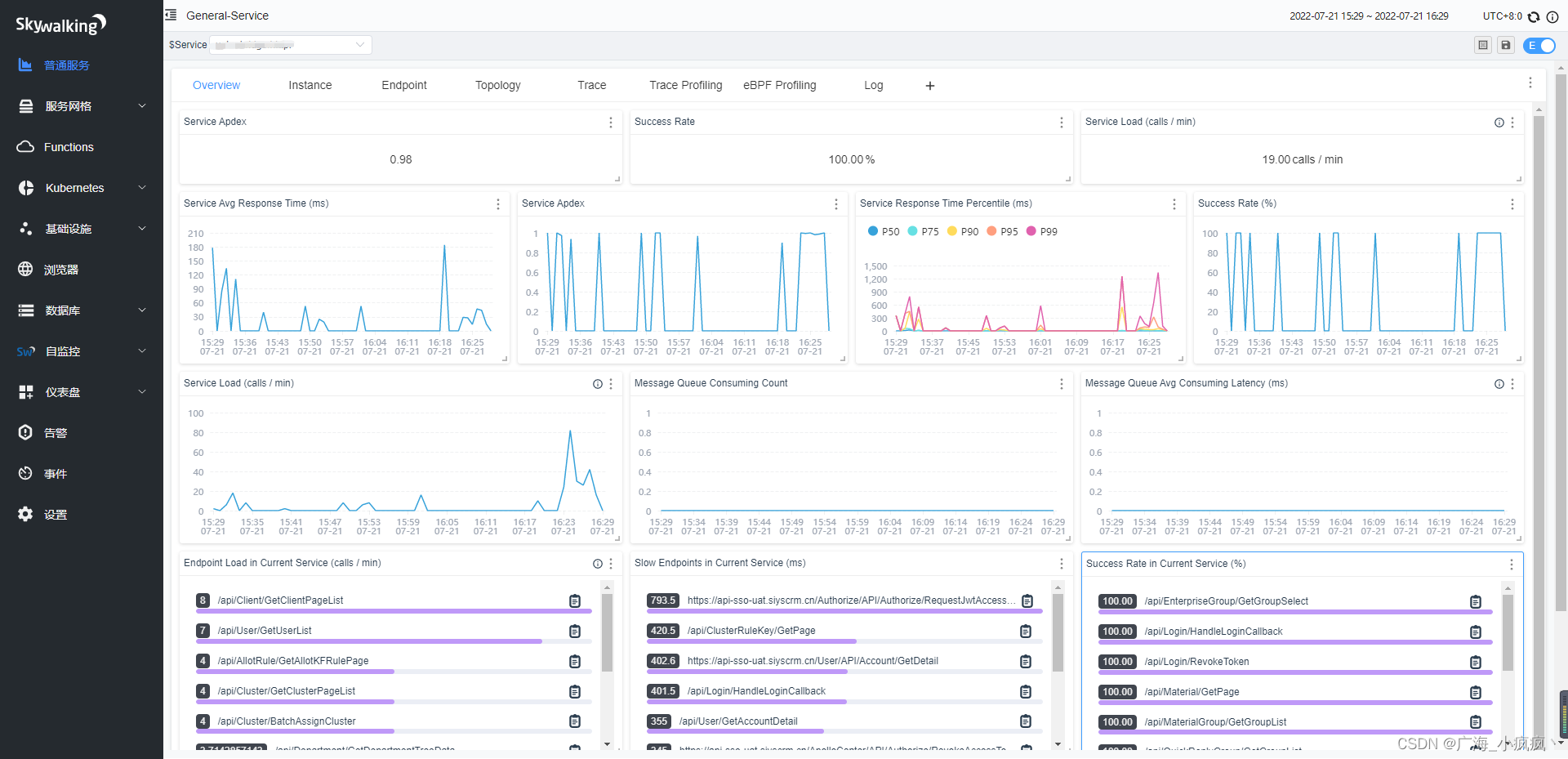
Task: Switch to the Topology tab
Action: (x=498, y=85)
